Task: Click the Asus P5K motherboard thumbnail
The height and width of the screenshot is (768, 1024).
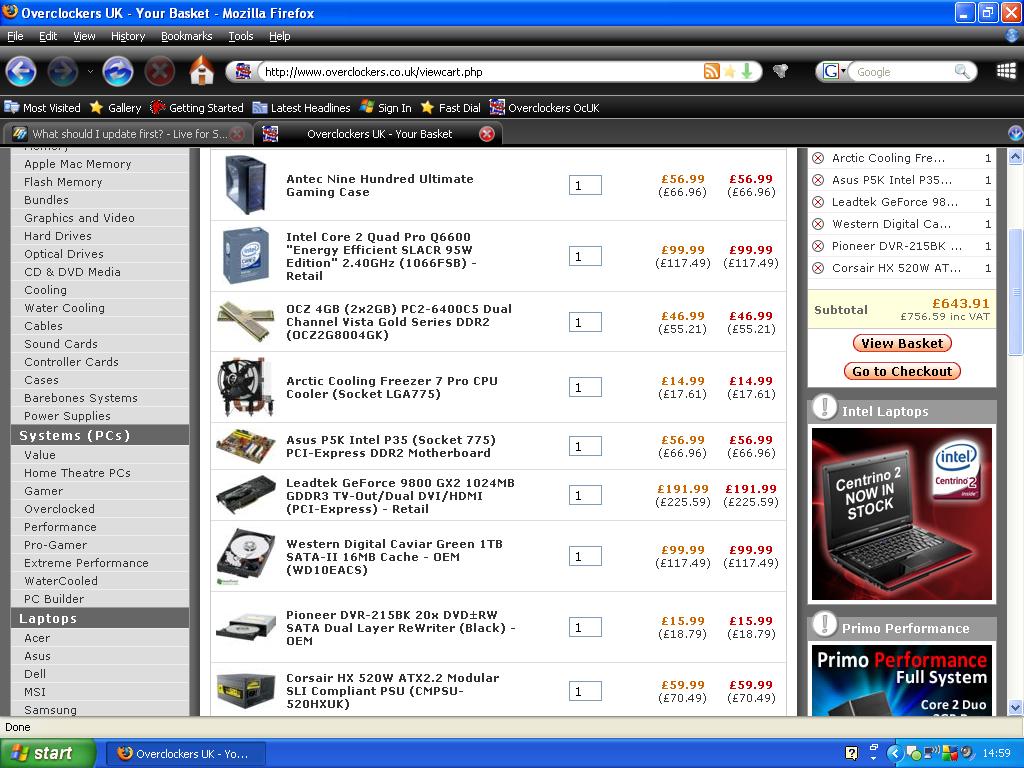Action: tap(246, 446)
